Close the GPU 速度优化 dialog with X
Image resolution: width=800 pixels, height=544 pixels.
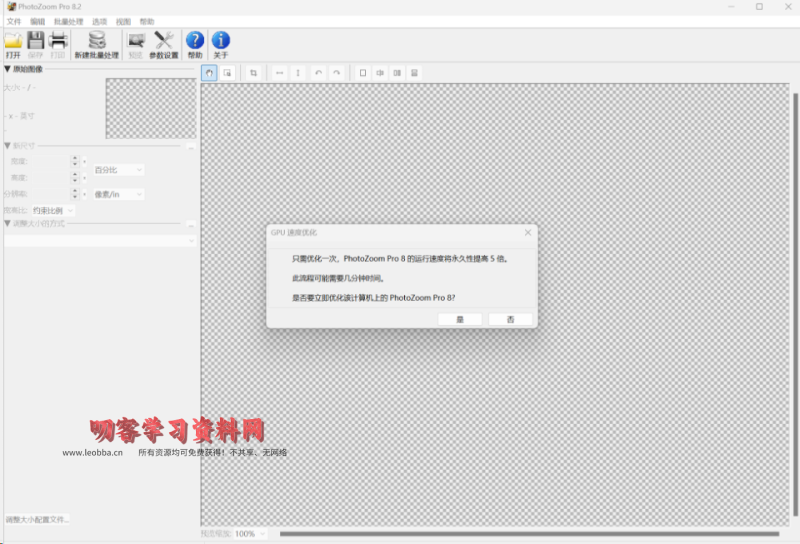tap(528, 233)
